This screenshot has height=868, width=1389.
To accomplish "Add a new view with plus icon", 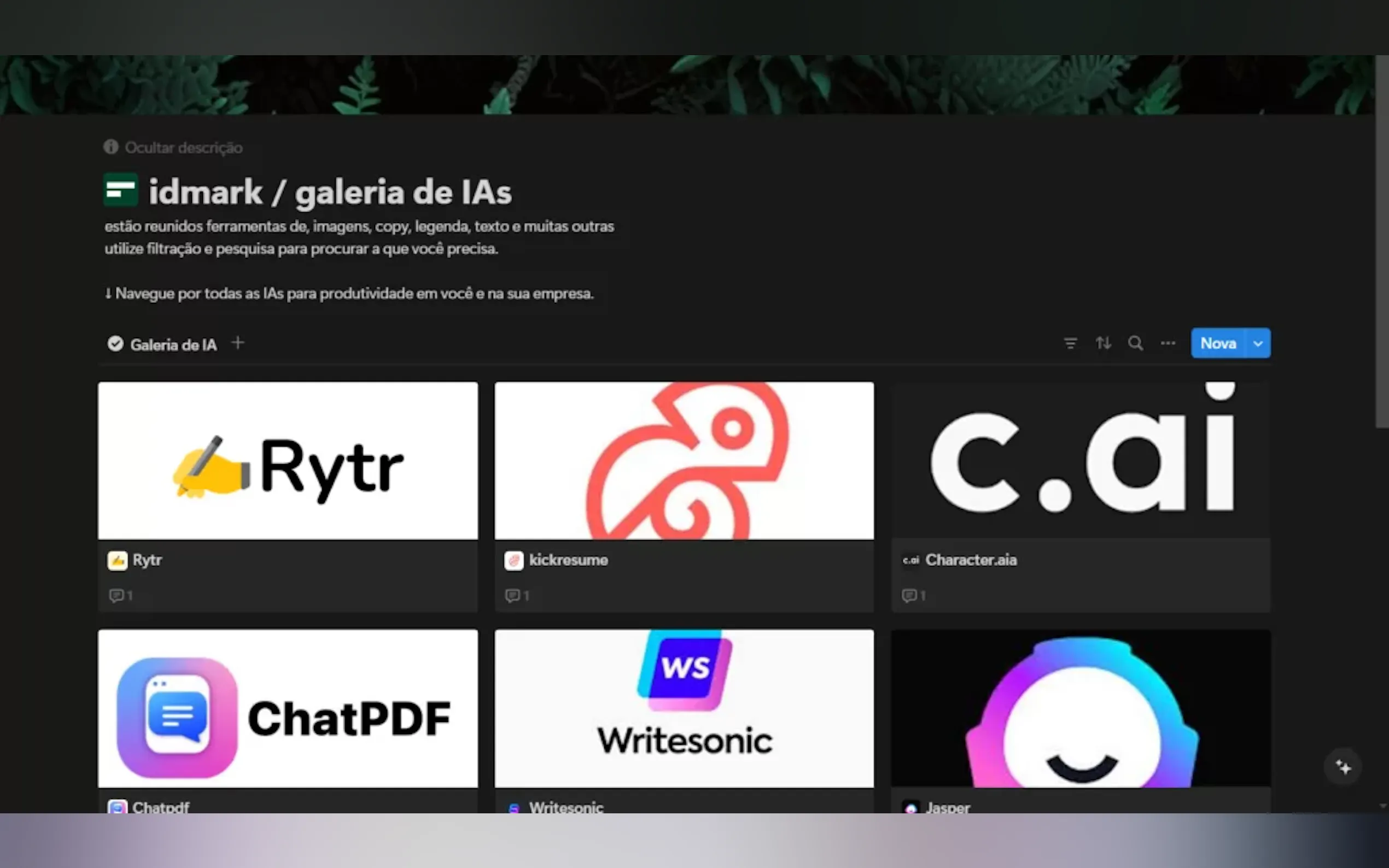I will (x=238, y=343).
